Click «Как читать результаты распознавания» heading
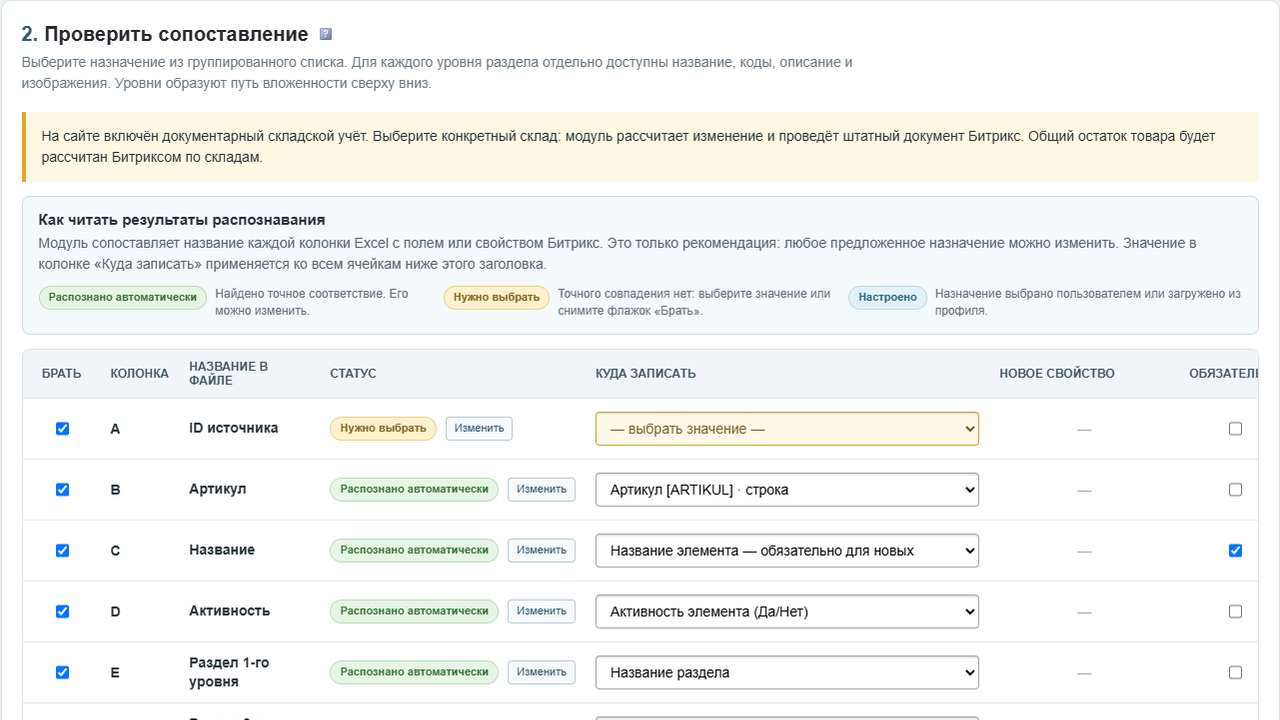Image resolution: width=1280 pixels, height=720 pixels. [x=182, y=220]
